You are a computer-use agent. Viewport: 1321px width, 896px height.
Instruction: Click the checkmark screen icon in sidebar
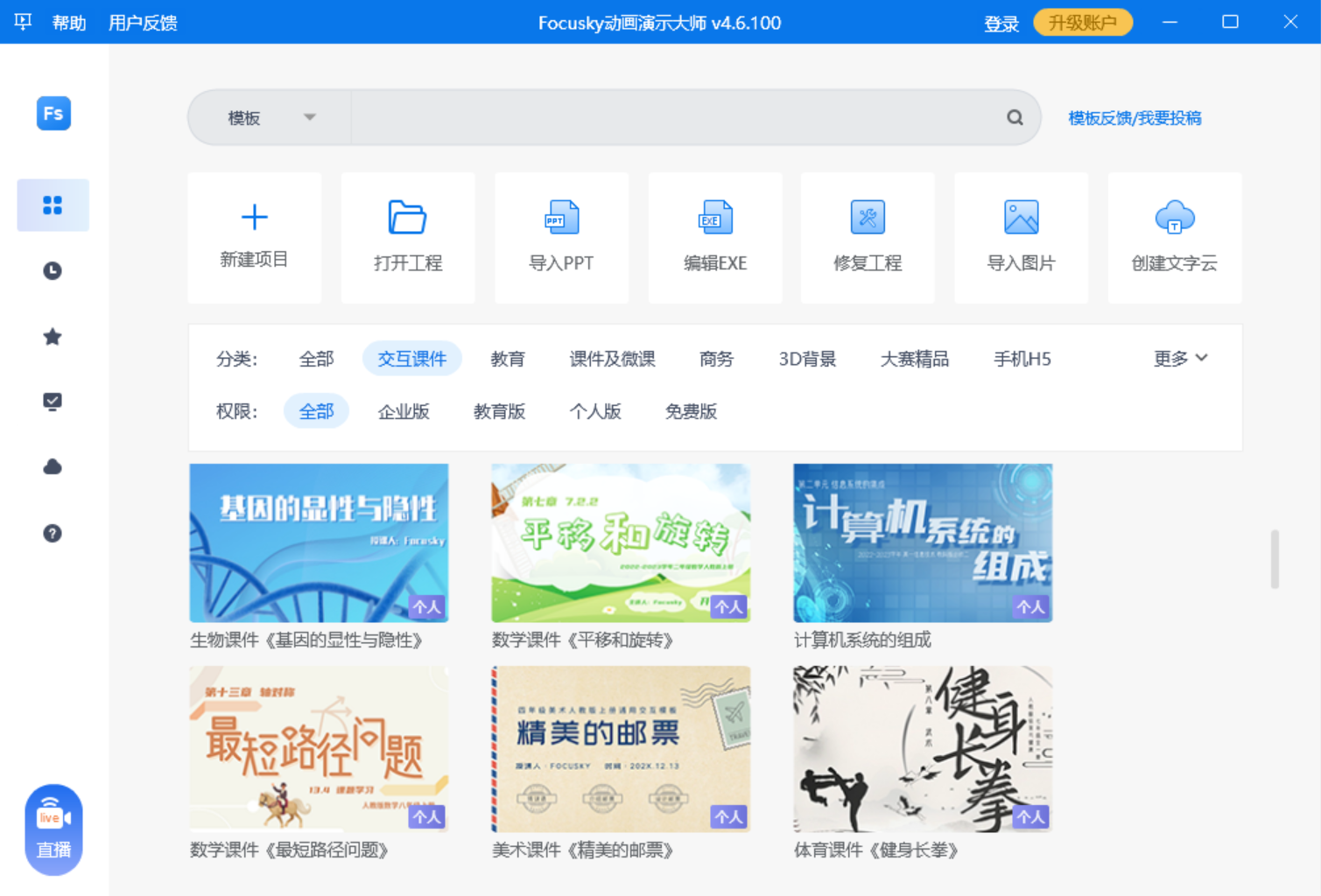tap(53, 402)
